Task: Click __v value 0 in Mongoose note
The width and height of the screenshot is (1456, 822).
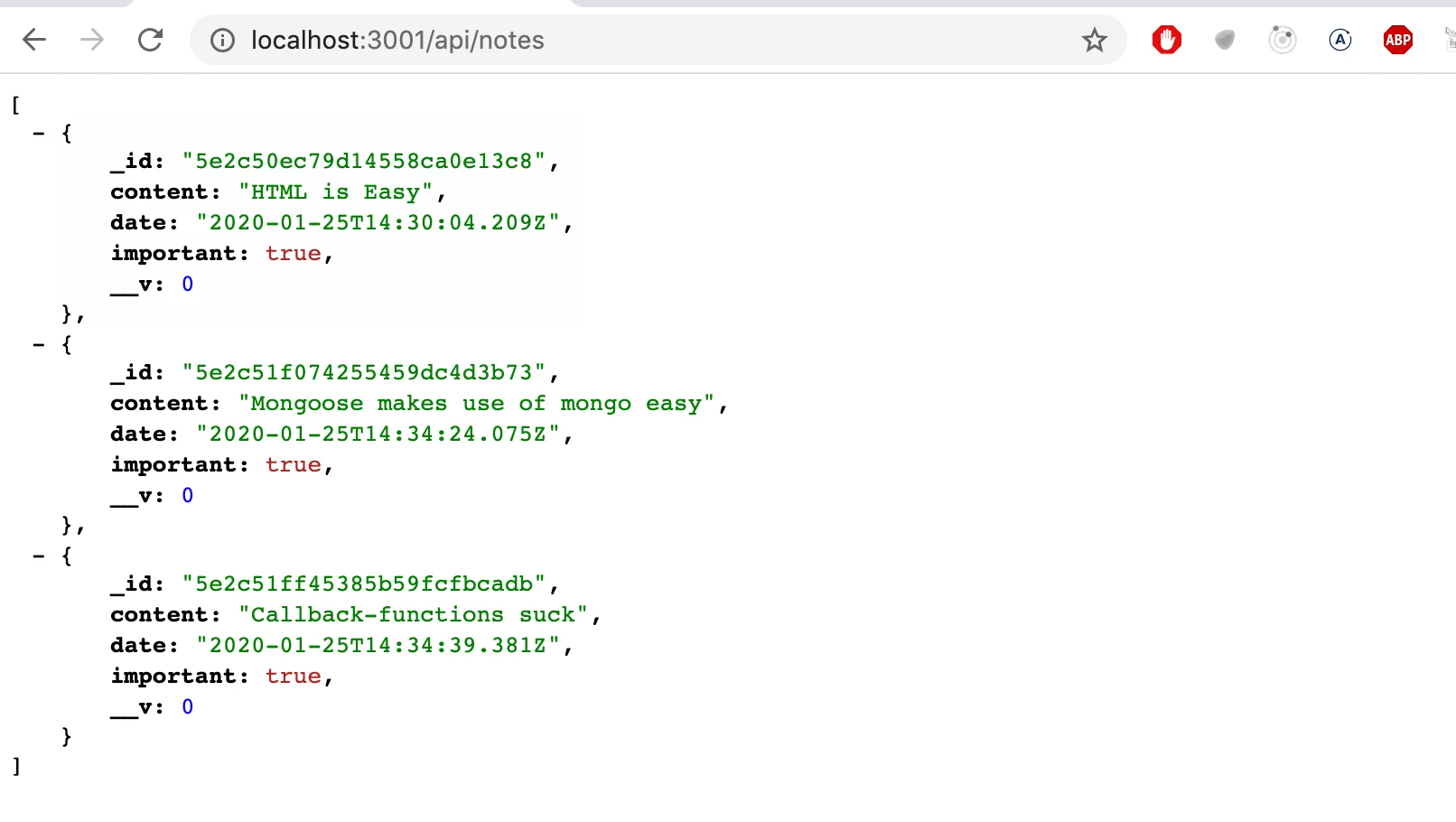Action: (188, 495)
